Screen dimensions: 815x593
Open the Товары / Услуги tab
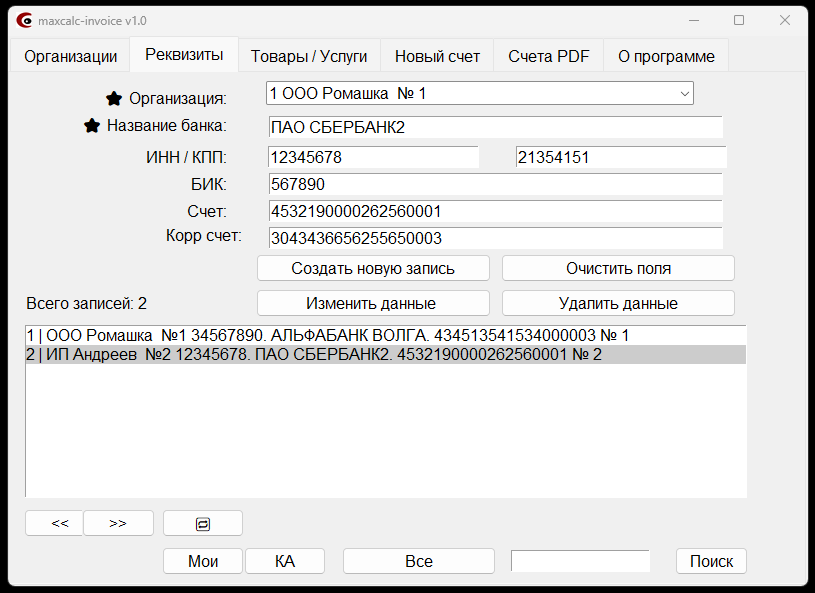[x=309, y=56]
